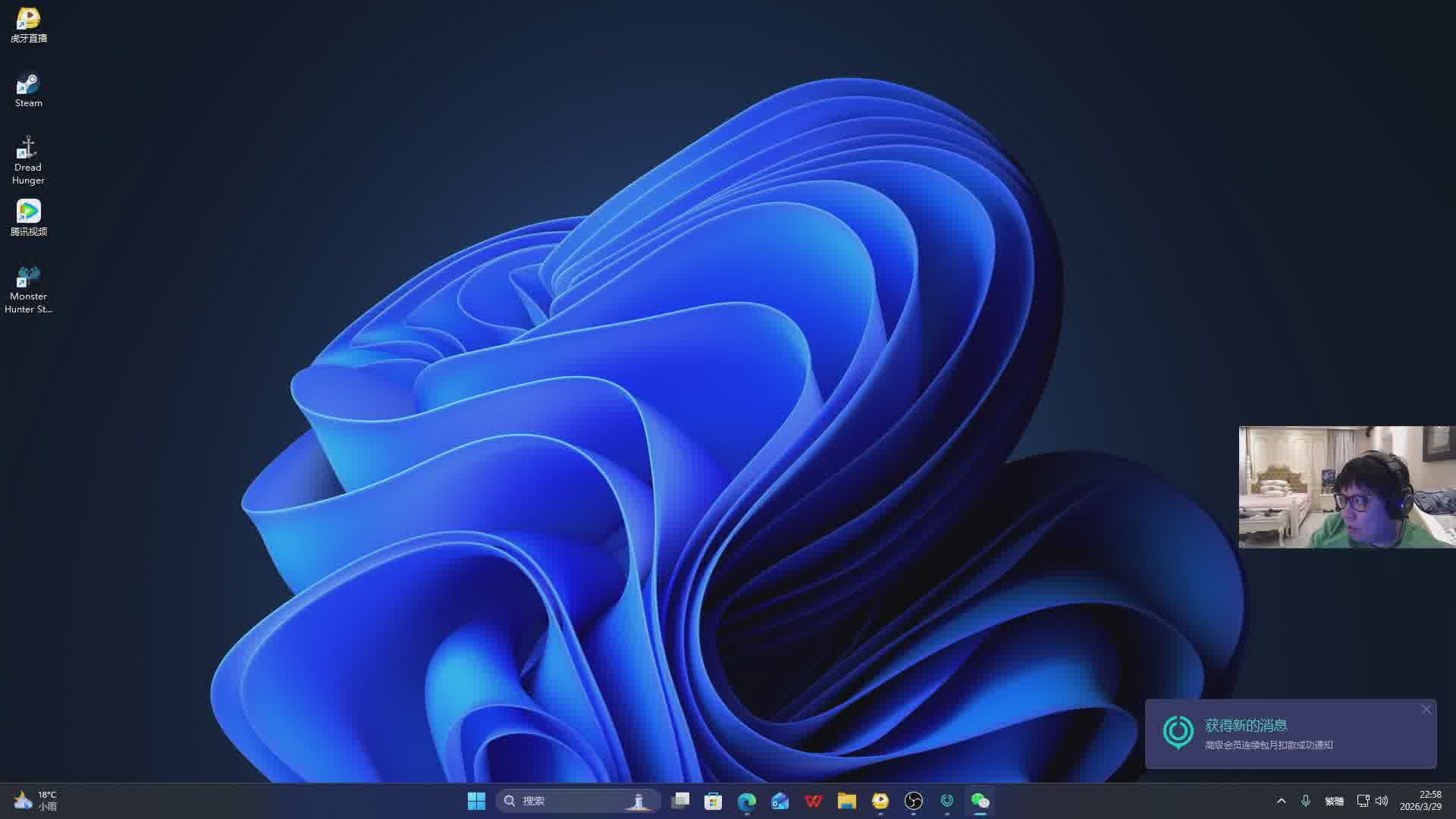Open OBS Studio from the taskbar

(x=914, y=801)
